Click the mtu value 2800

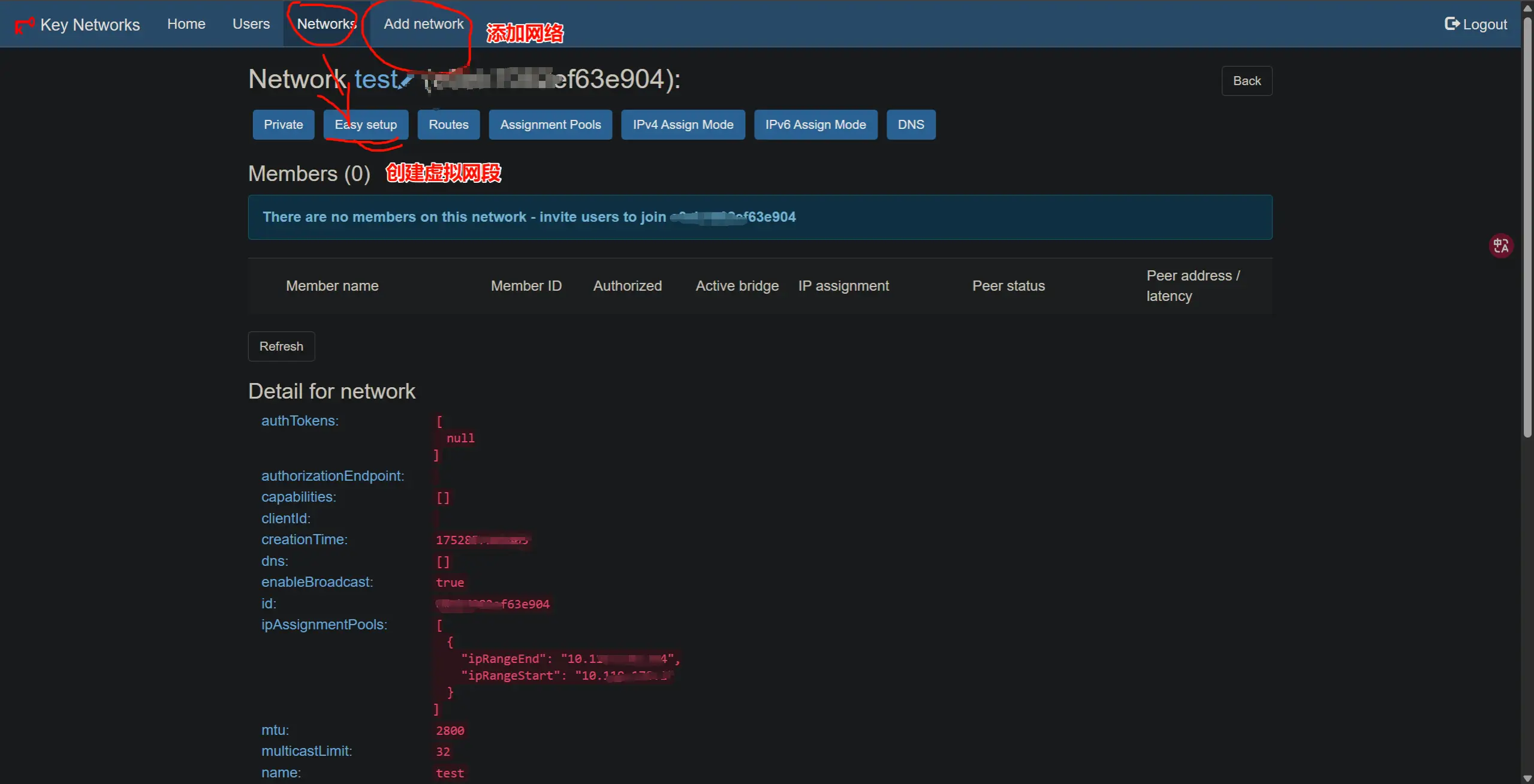450,731
